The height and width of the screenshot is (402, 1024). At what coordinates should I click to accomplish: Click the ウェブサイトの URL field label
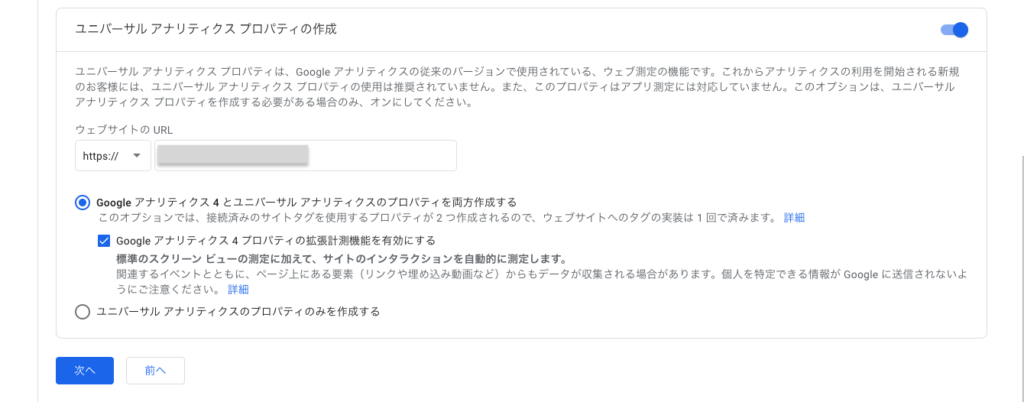tap(114, 129)
